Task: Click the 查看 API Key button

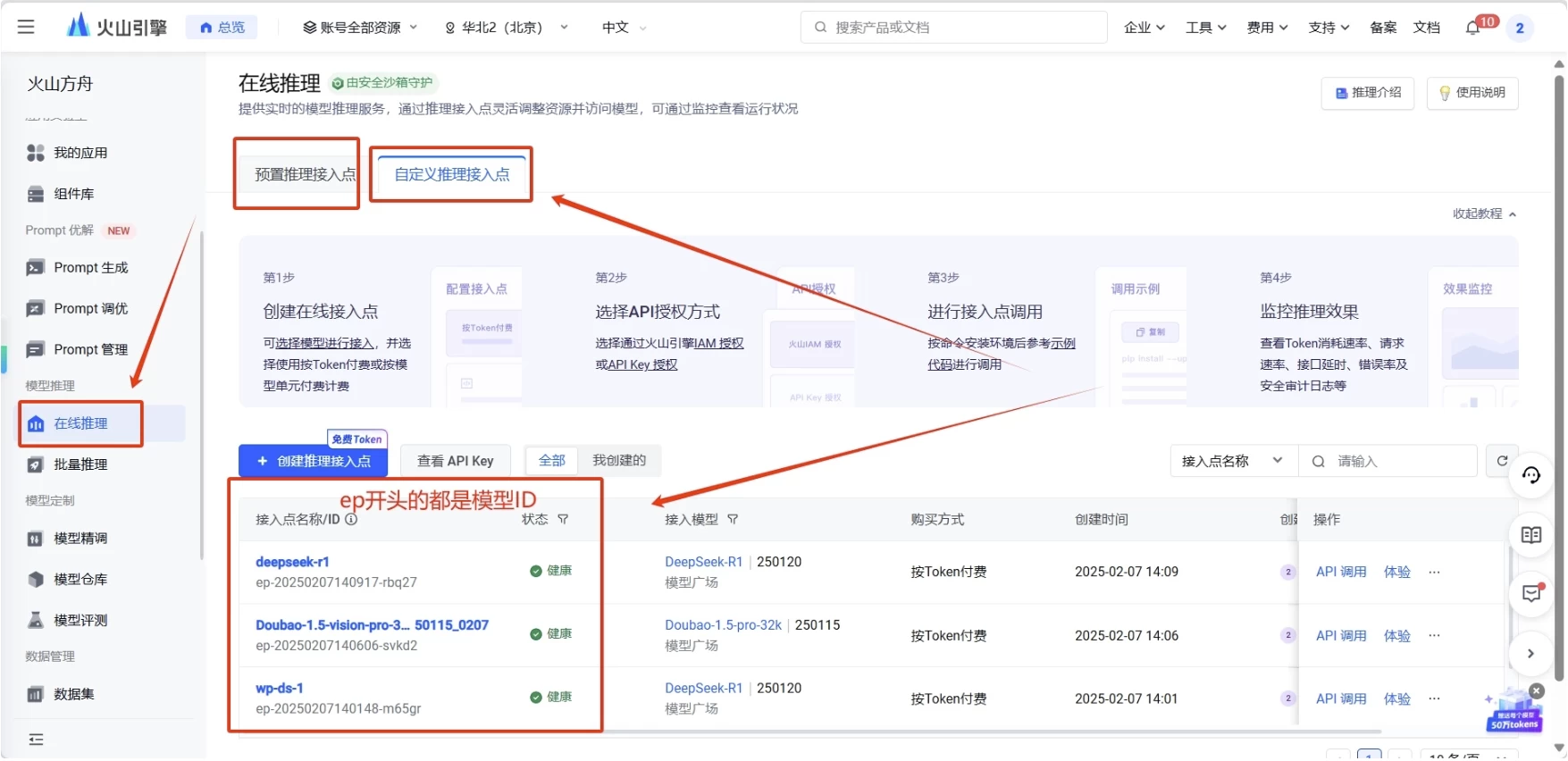Action: 455,461
